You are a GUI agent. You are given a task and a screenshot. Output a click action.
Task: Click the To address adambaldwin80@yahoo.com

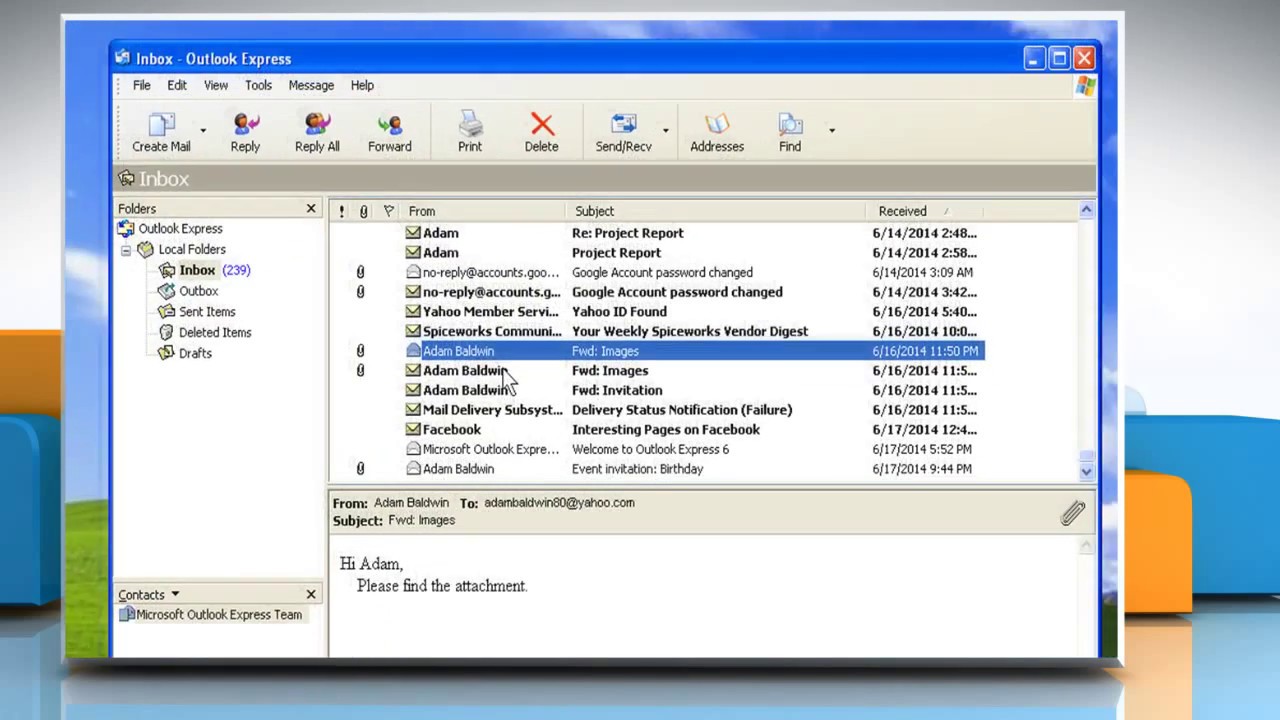[559, 503]
